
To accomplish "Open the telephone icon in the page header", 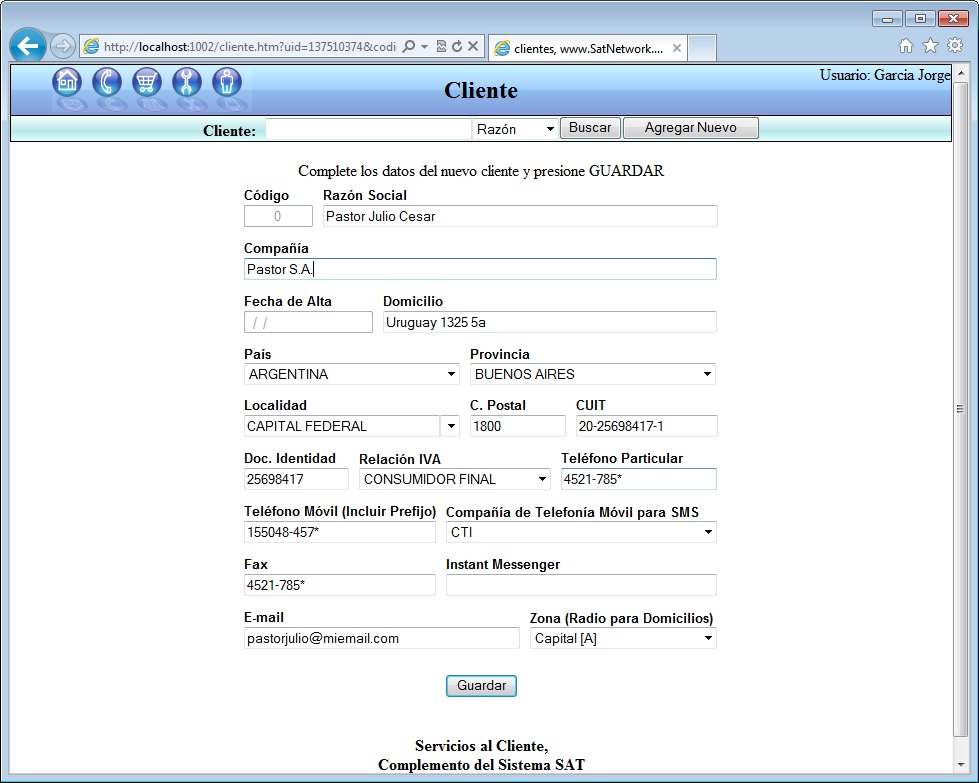I will [x=107, y=82].
